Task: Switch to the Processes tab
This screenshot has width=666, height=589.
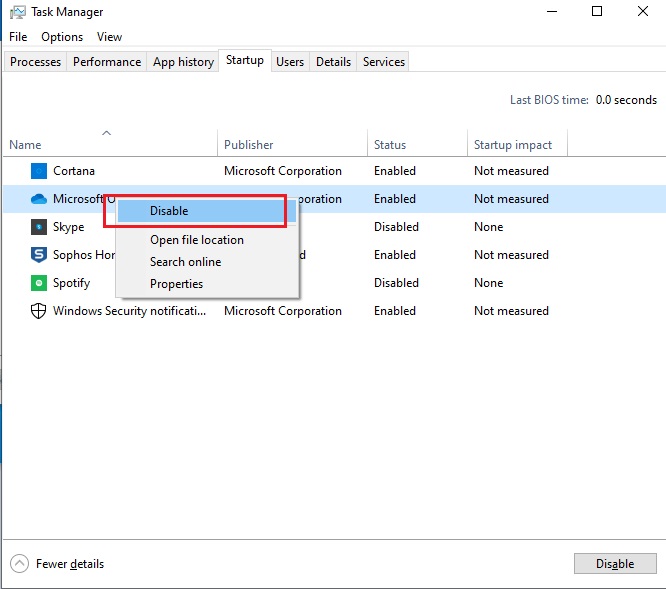Action: [x=36, y=62]
